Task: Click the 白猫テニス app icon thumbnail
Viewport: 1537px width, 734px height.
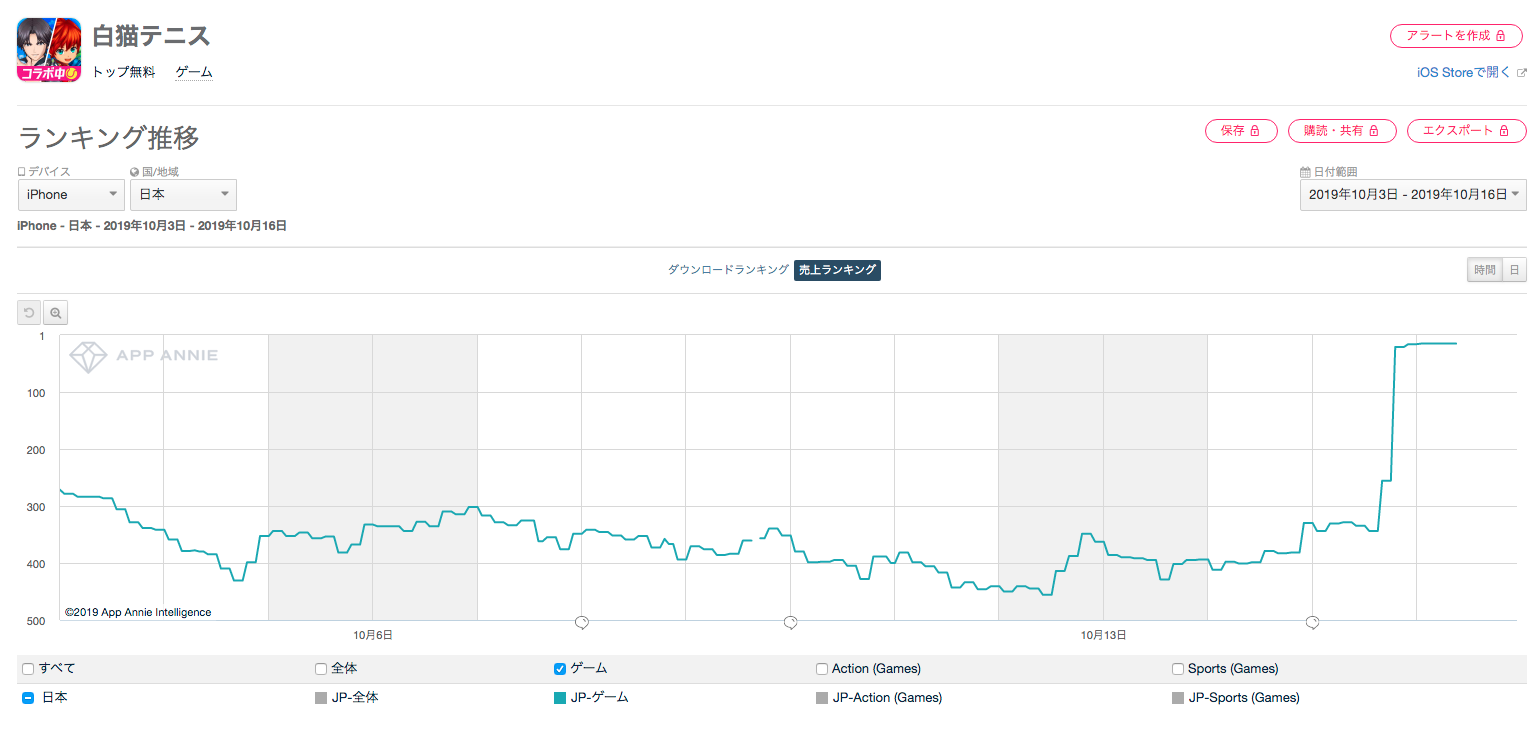Action: point(49,50)
